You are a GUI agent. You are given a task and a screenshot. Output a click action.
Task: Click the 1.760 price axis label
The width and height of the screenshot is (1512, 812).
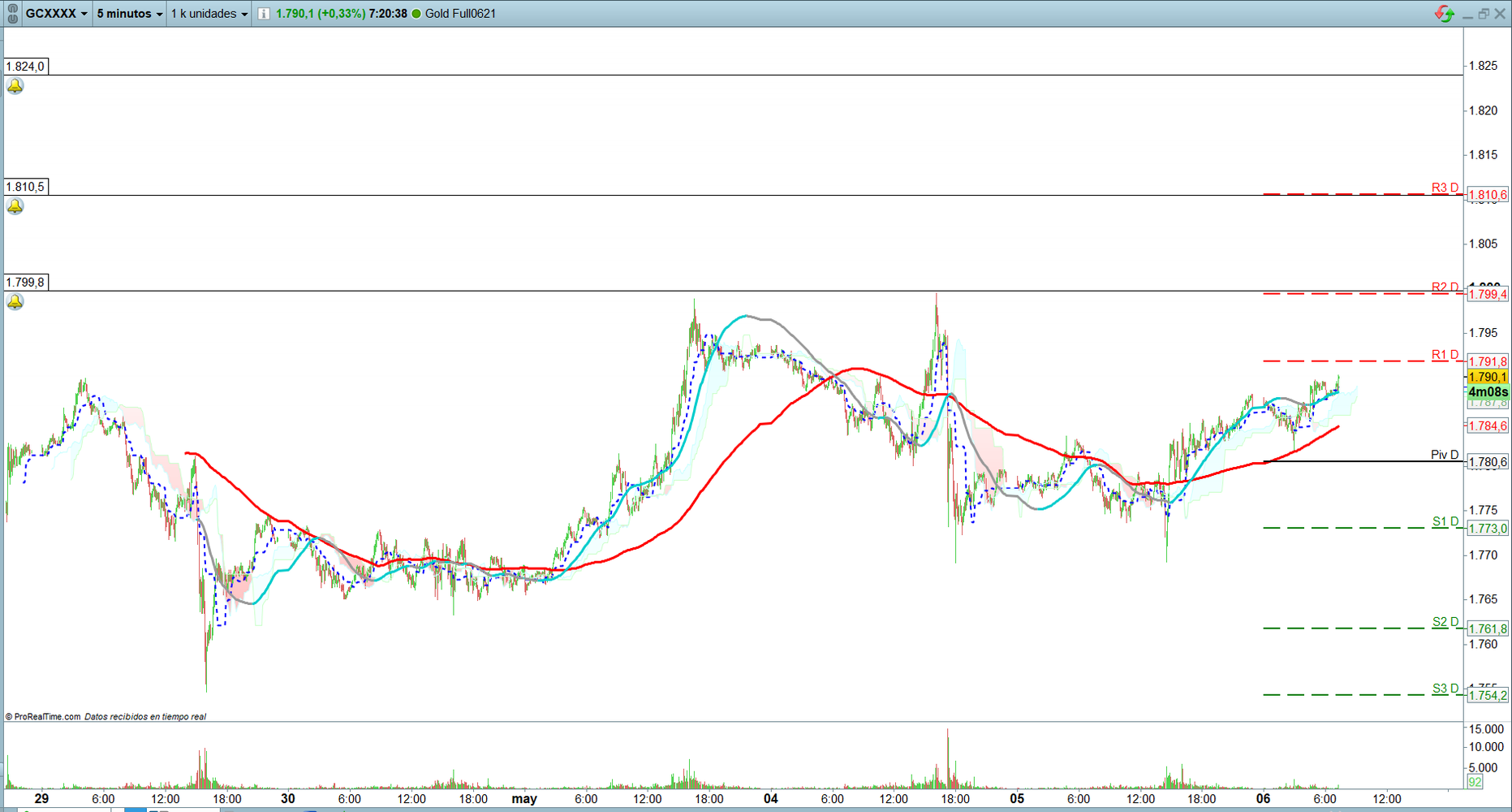click(x=1484, y=645)
